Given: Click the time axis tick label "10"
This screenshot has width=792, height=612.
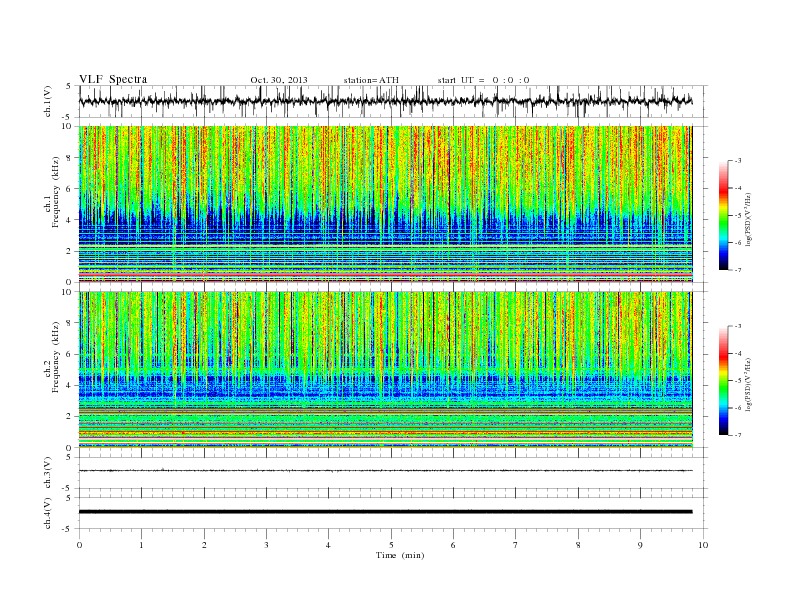Looking at the screenshot, I should pyautogui.click(x=703, y=545).
